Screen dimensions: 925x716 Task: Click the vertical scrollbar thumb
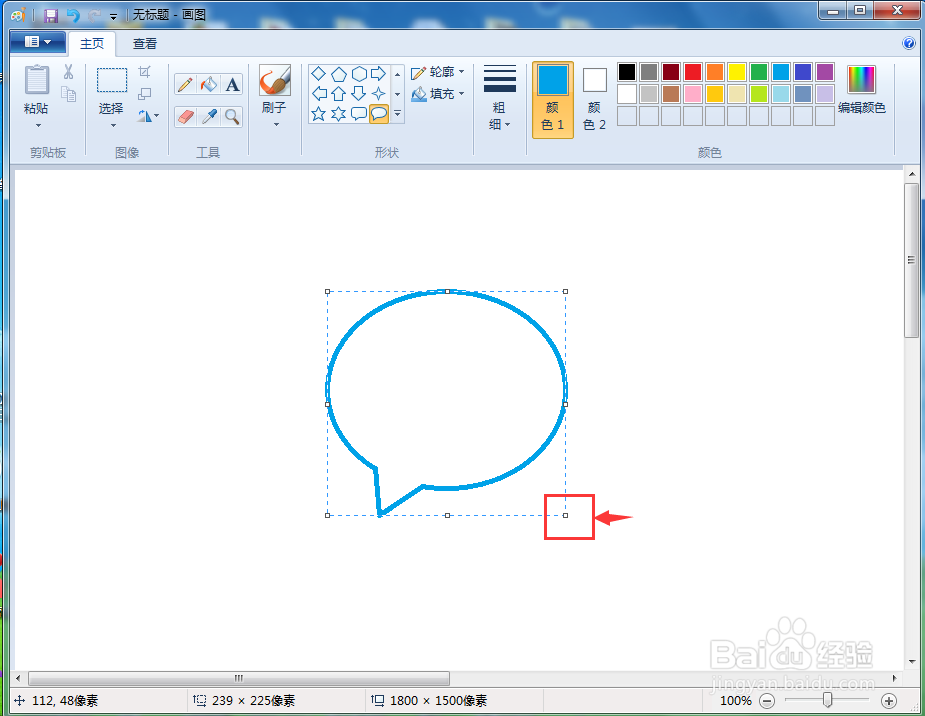tap(911, 260)
